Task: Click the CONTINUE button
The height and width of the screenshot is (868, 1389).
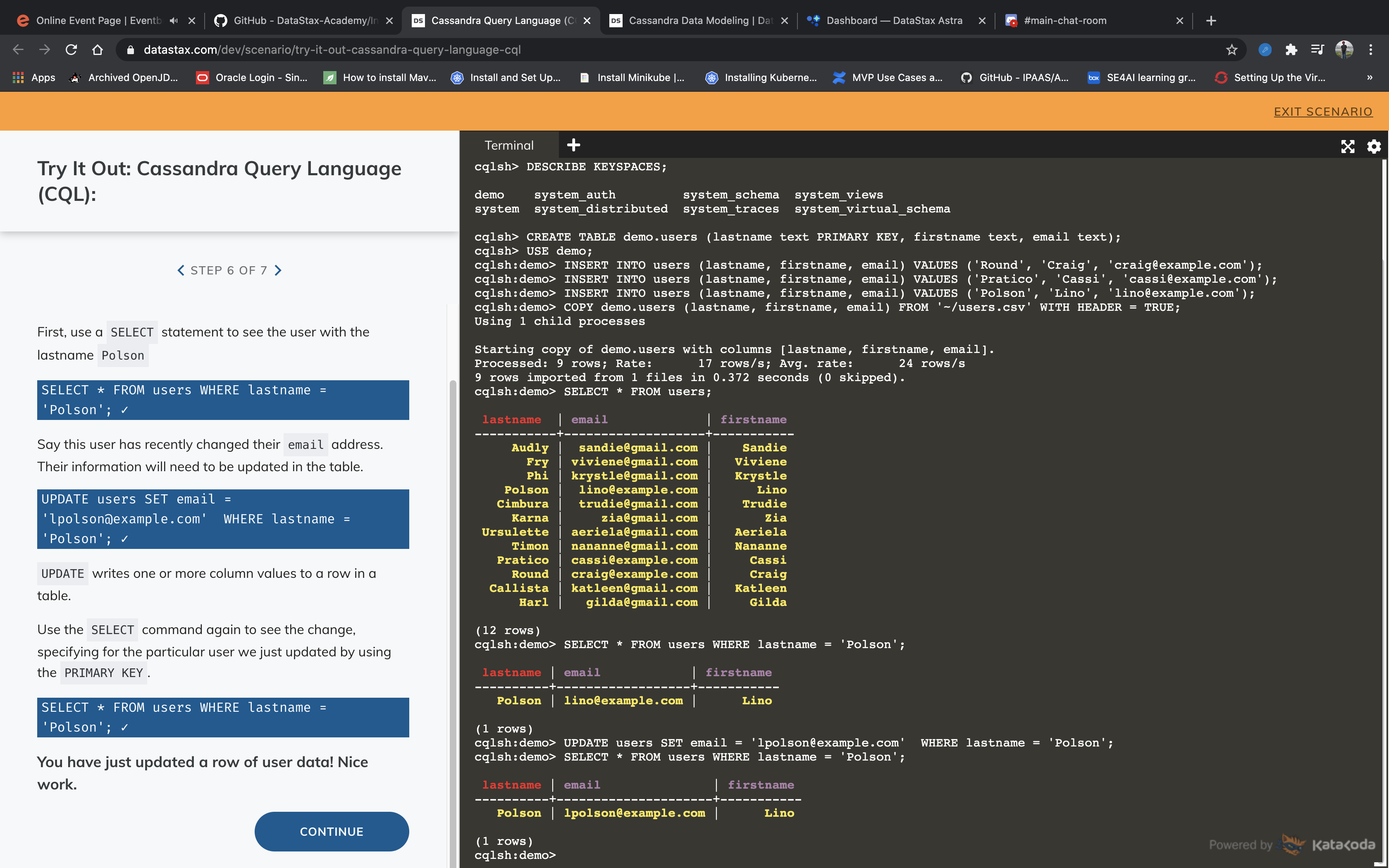Action: 331,831
